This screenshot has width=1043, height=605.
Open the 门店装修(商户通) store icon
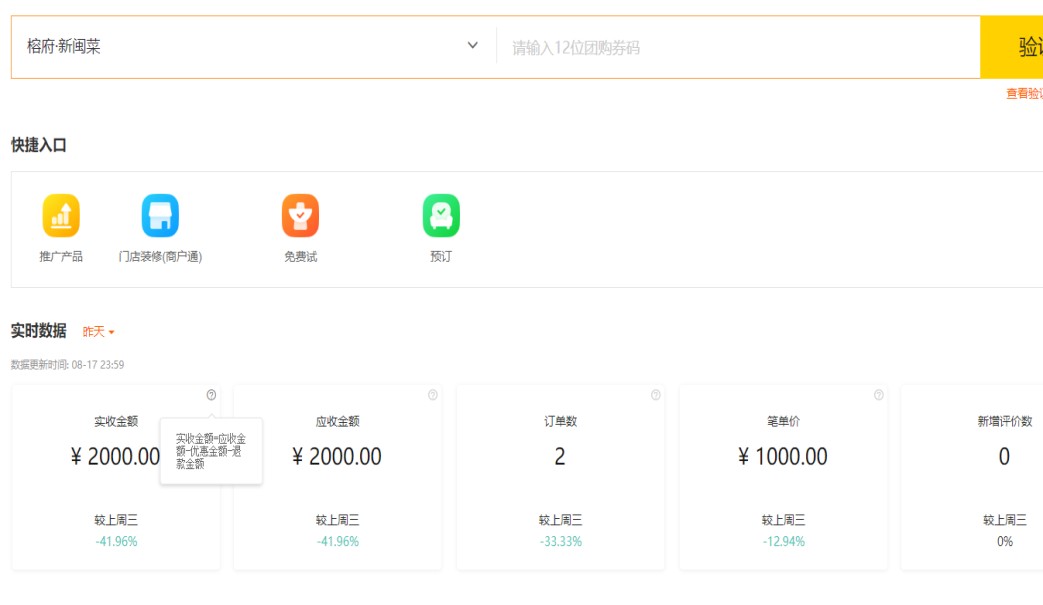[x=160, y=216]
